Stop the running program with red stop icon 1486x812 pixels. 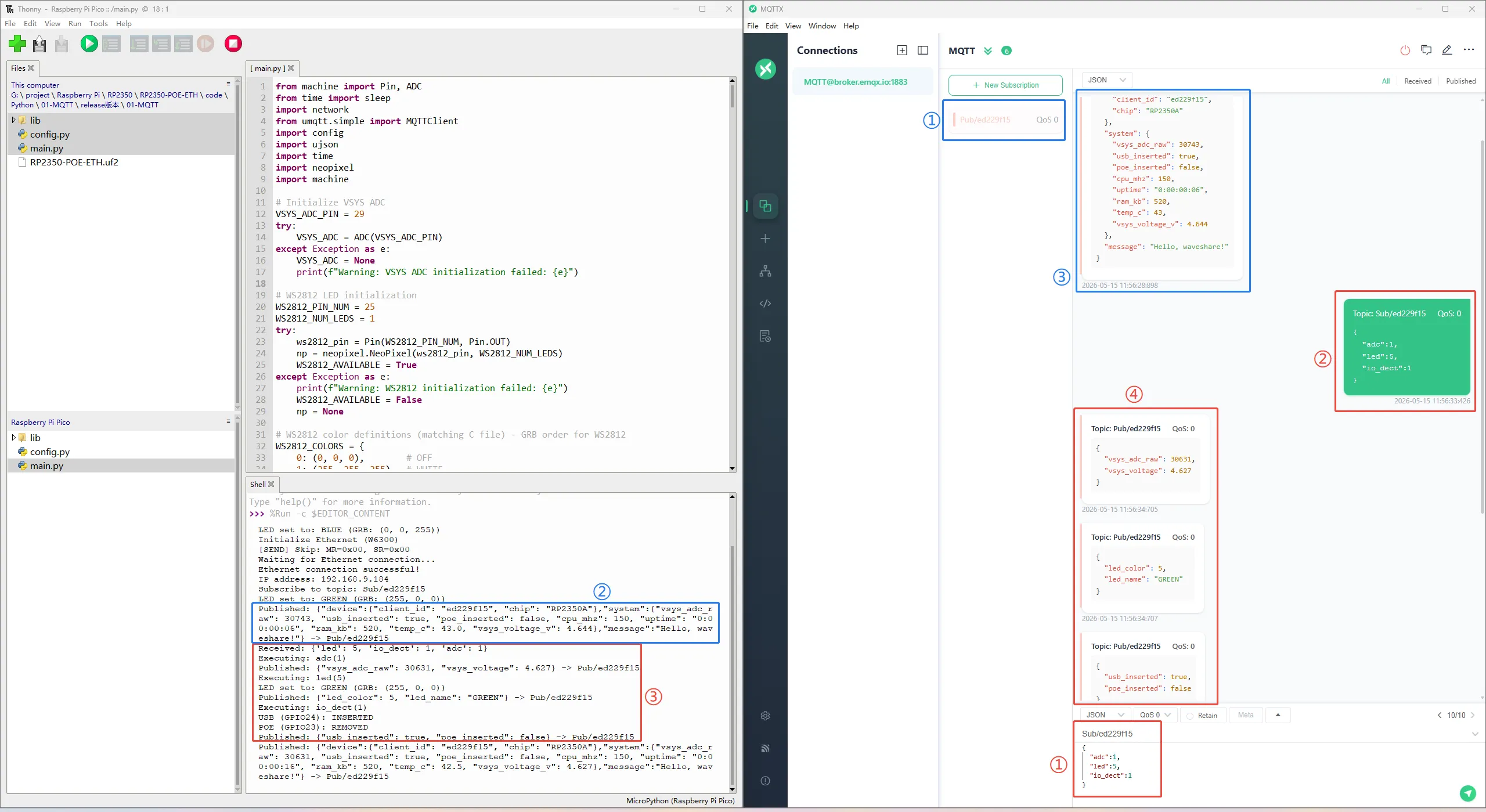tap(233, 44)
